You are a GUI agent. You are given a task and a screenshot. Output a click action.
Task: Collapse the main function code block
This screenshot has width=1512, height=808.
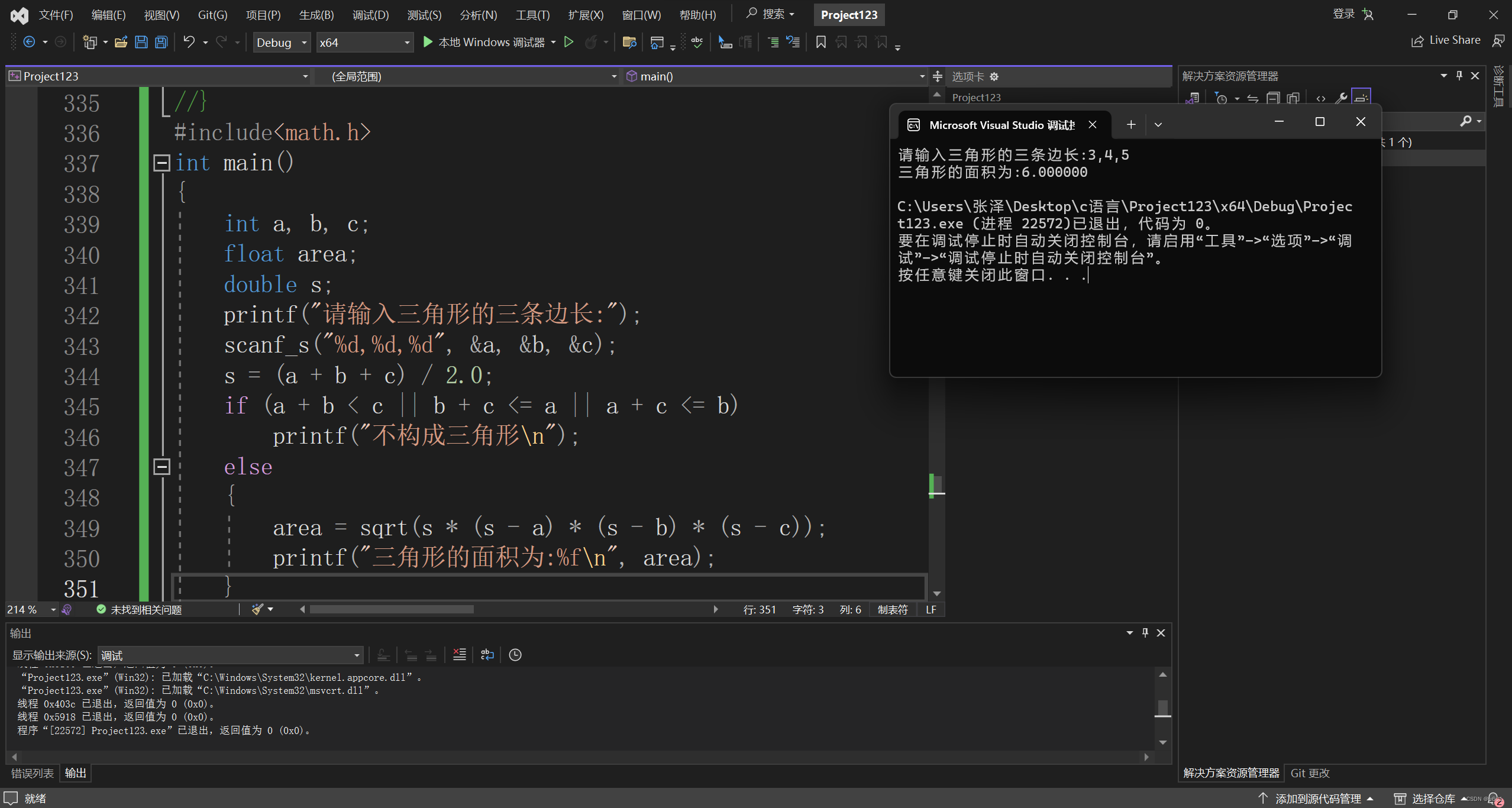tap(161, 163)
